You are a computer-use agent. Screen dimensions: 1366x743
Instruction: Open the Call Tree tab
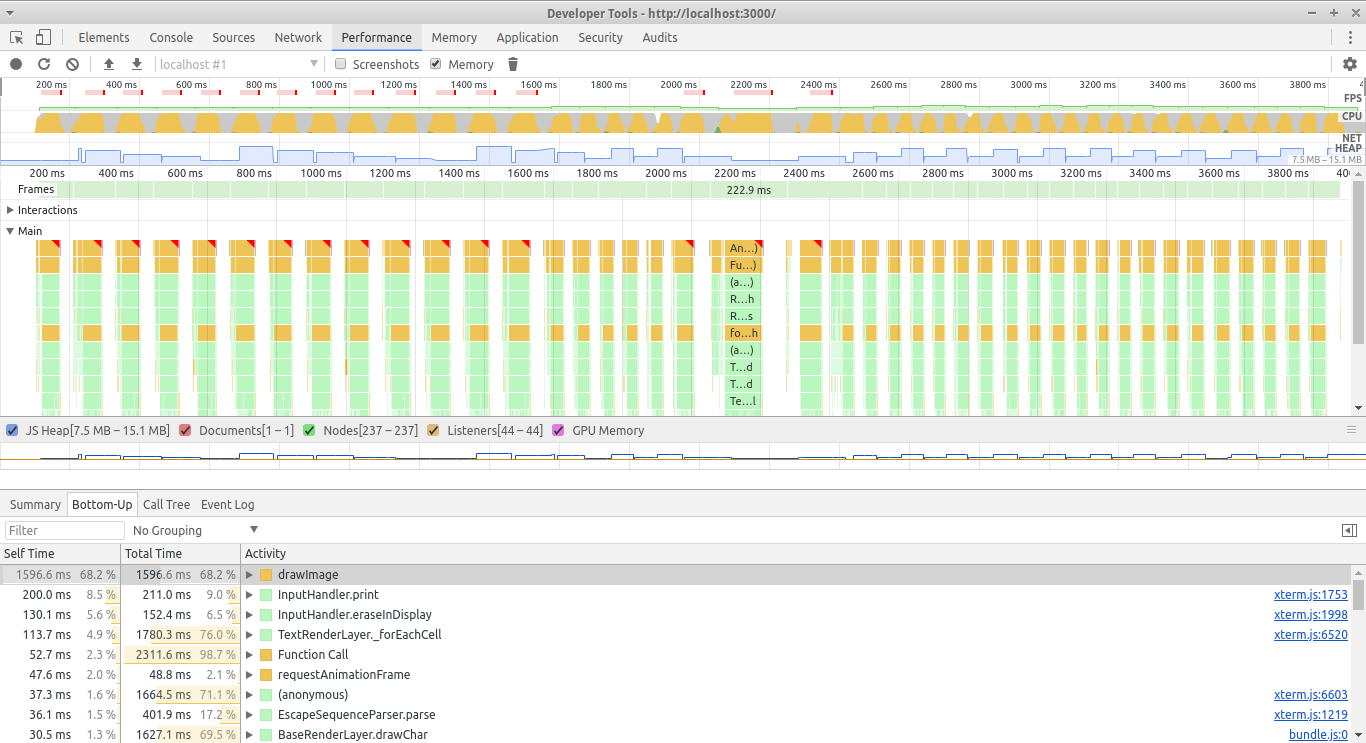[x=166, y=504]
